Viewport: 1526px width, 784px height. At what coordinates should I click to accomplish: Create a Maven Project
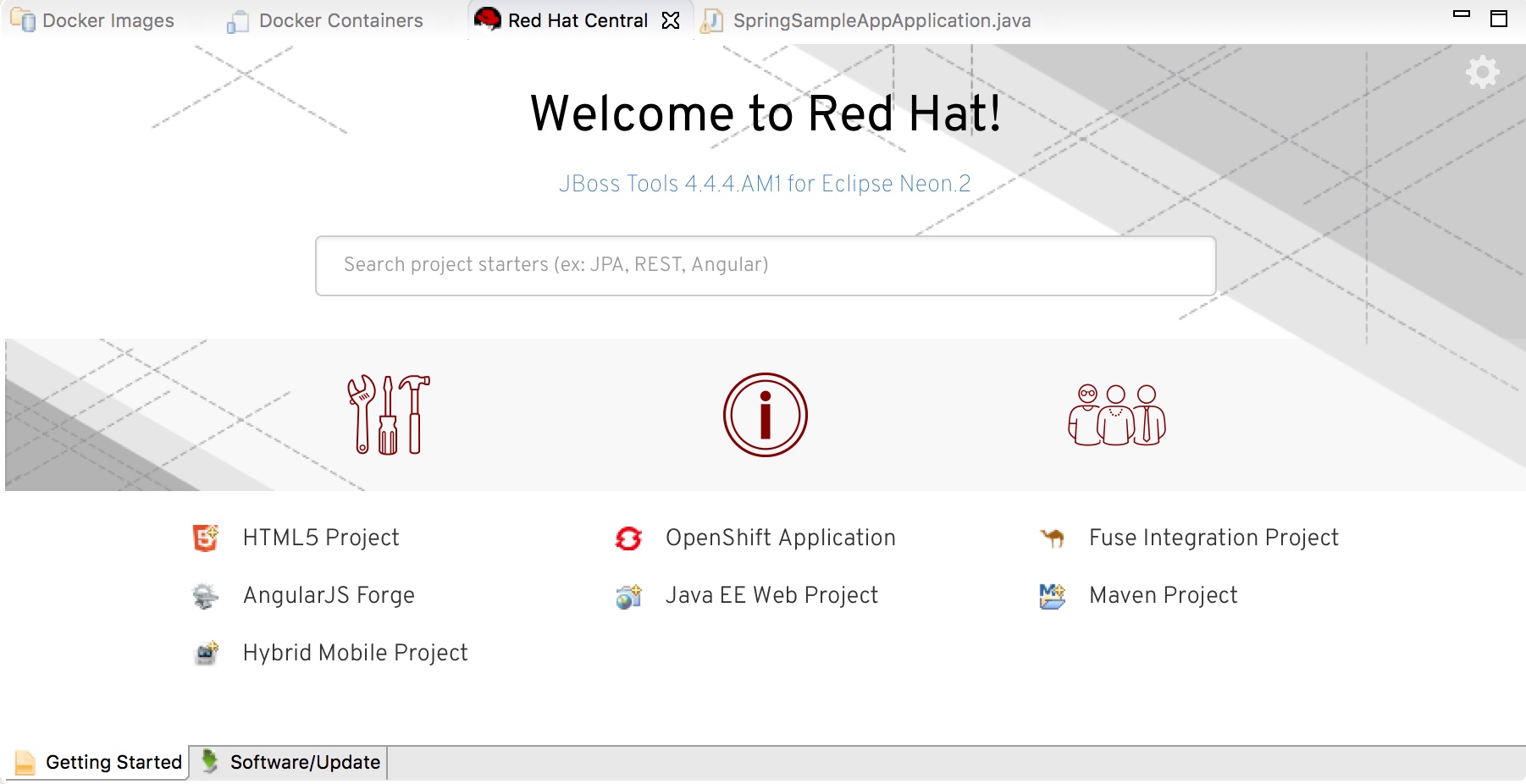[1164, 595]
